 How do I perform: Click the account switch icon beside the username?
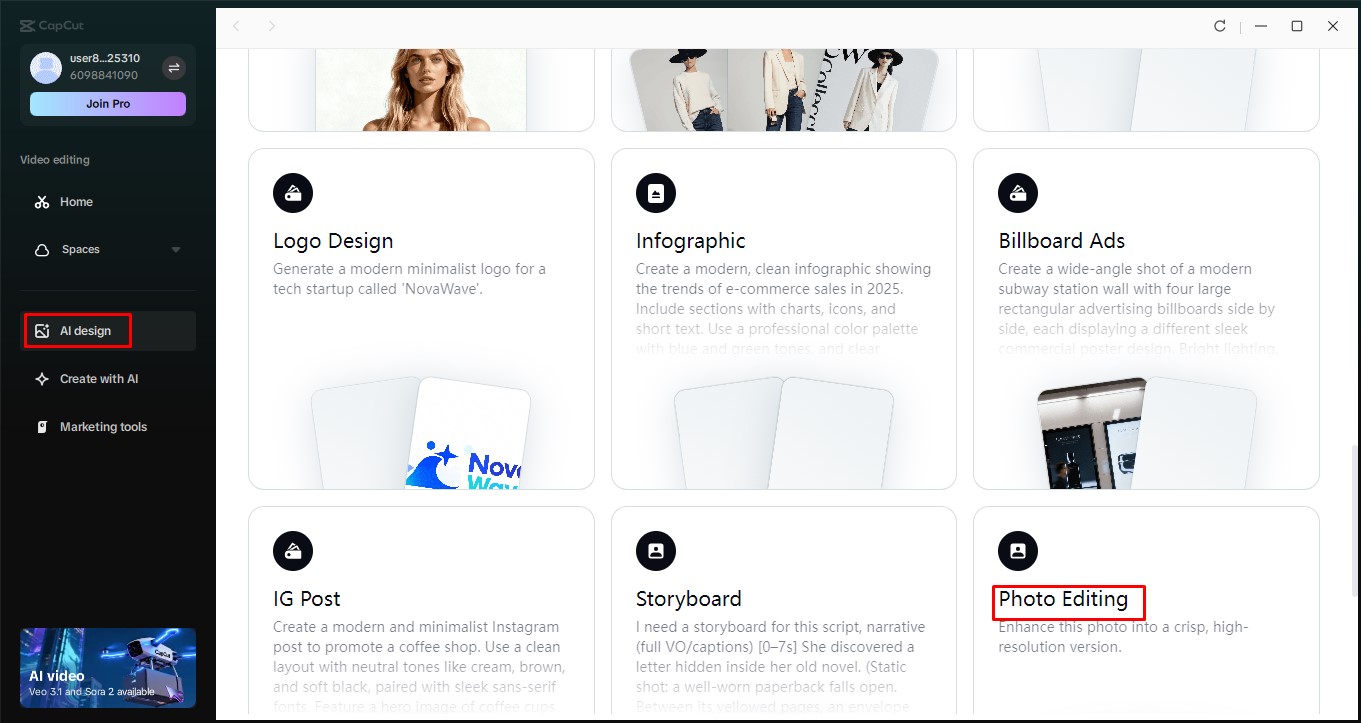pyautogui.click(x=173, y=67)
